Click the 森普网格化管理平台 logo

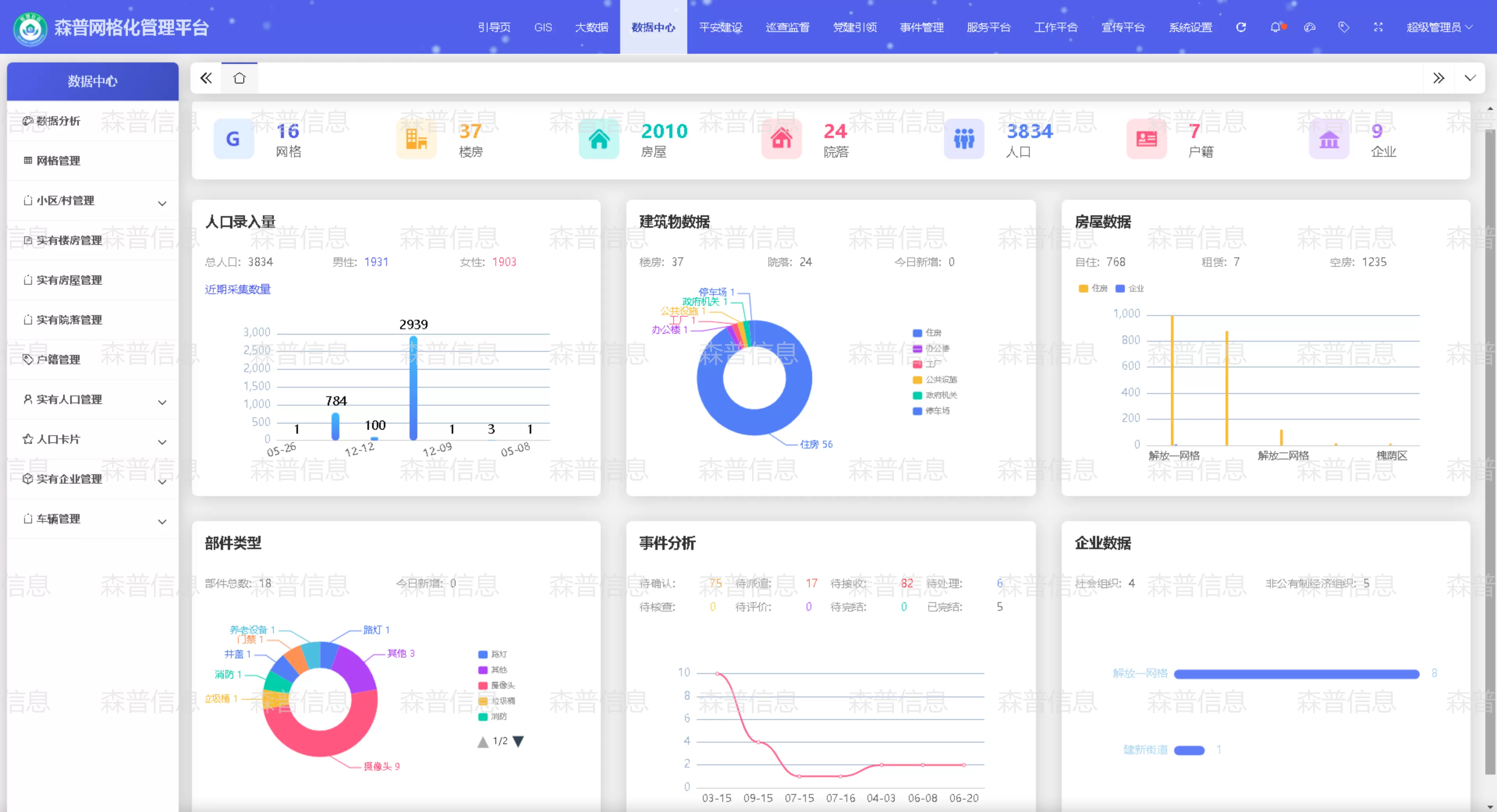click(30, 28)
